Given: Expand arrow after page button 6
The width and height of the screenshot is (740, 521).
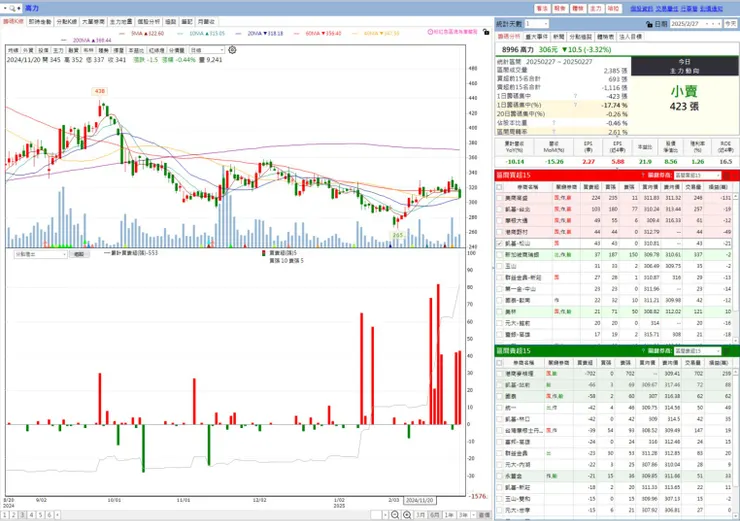Looking at the screenshot, I should (x=57, y=515).
